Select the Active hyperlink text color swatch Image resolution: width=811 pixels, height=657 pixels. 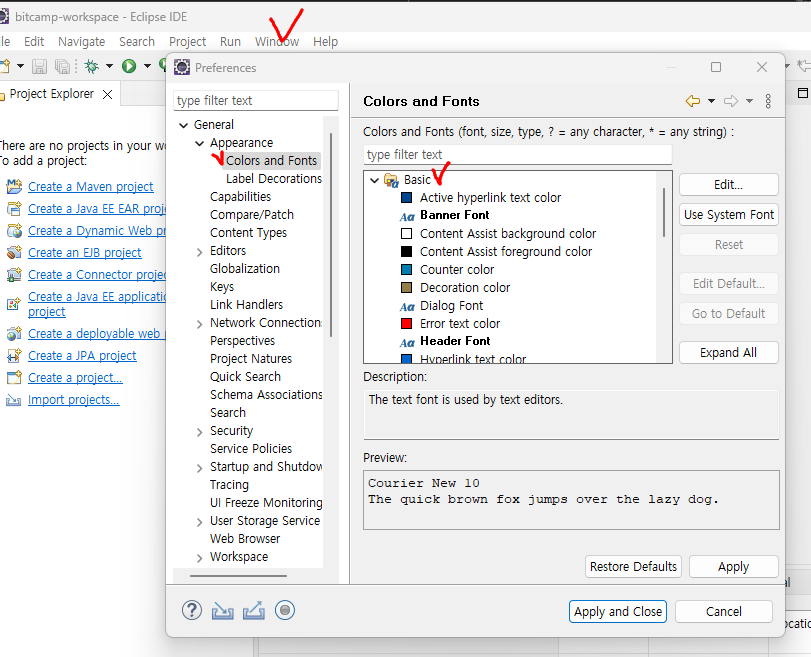[x=407, y=198]
